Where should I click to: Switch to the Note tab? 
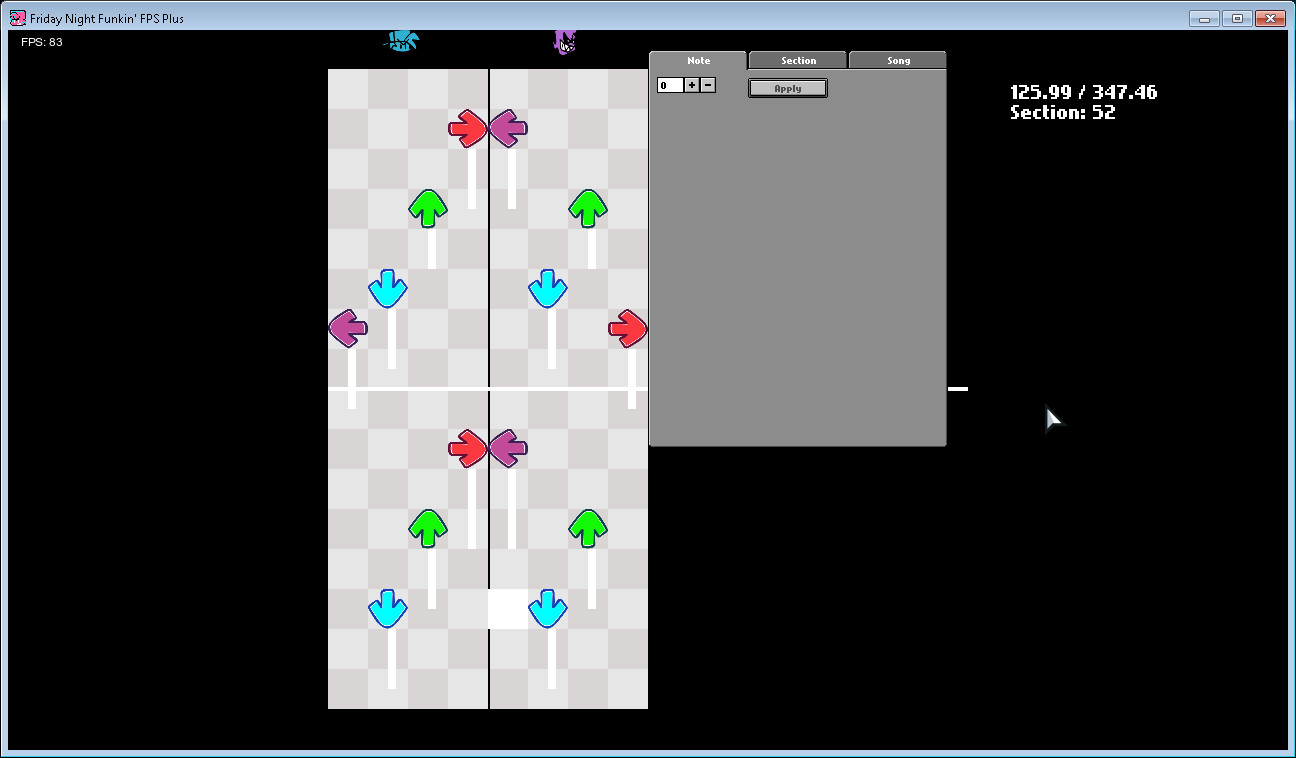[x=698, y=61]
